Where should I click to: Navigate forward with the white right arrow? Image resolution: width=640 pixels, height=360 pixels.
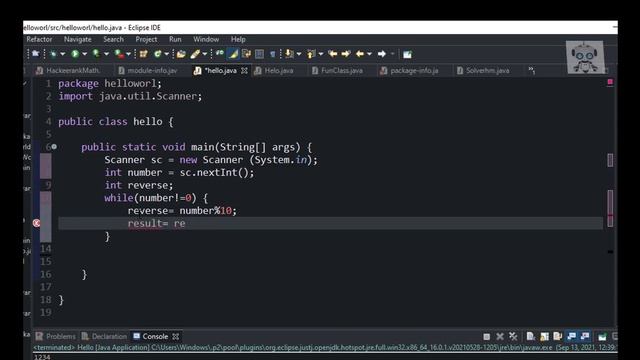[x=382, y=54]
